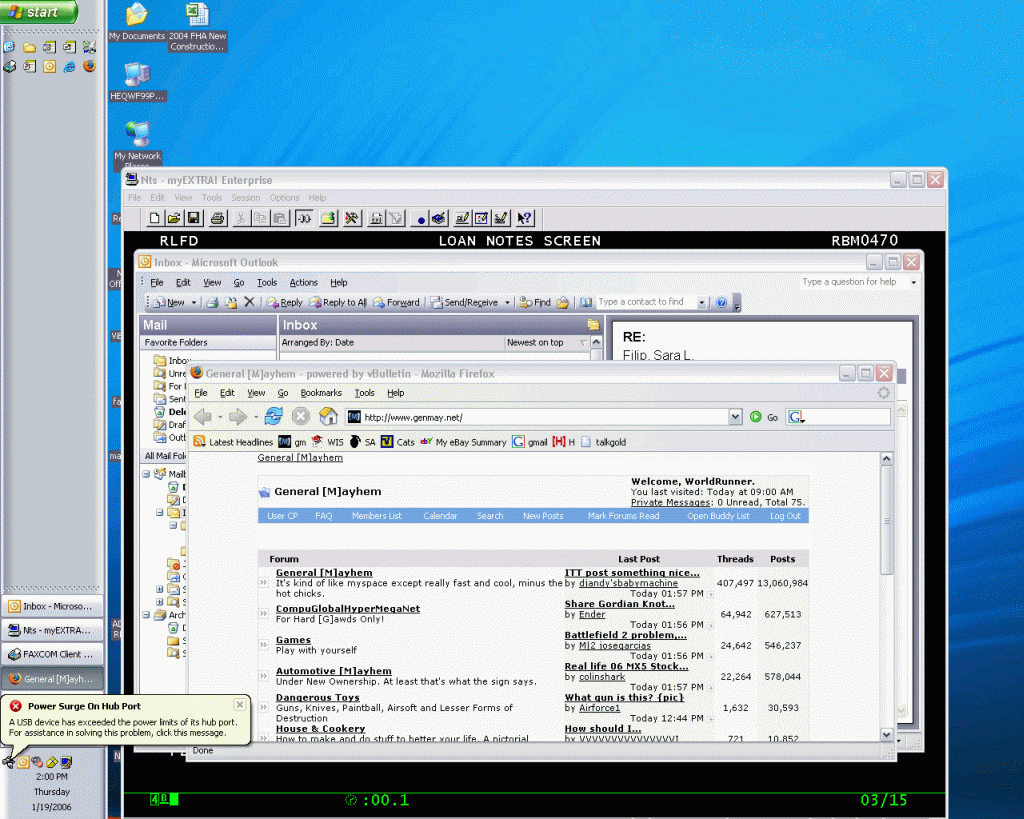Launch Internet Explorer from Quick Launch
The width and height of the screenshot is (1024, 819).
click(x=69, y=67)
